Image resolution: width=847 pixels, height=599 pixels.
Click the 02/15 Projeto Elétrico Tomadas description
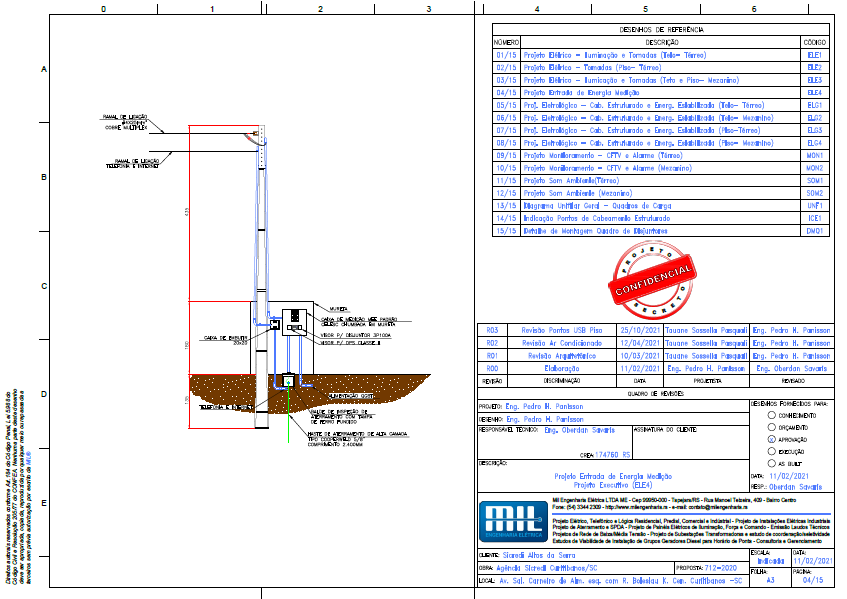tap(592, 68)
